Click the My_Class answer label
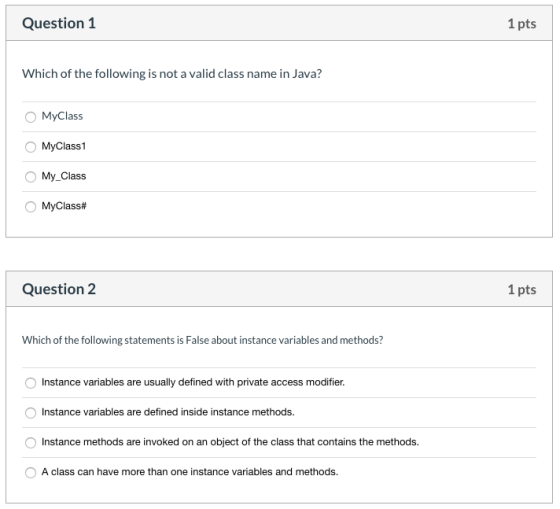Screen dimensions: 560x509 [x=64, y=176]
